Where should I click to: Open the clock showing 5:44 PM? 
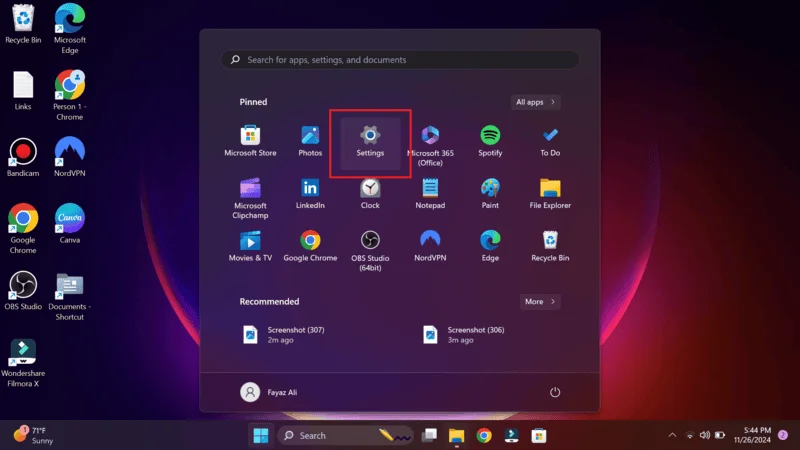coord(752,435)
